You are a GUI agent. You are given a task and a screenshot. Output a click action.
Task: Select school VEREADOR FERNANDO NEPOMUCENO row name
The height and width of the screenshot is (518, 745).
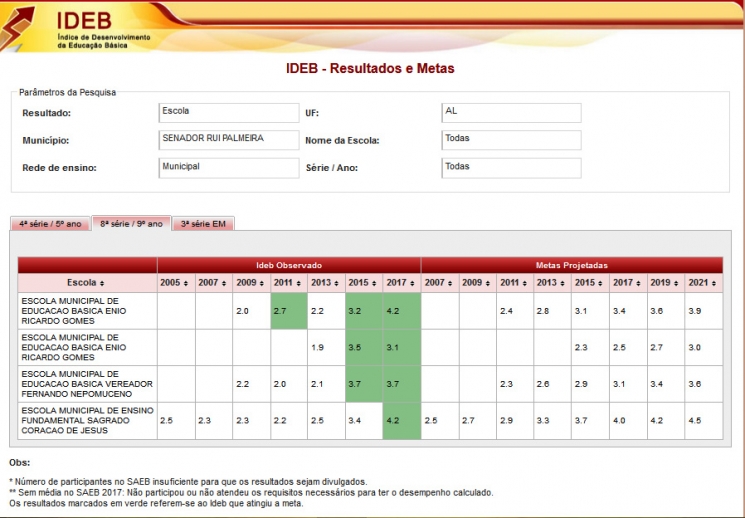(87, 384)
